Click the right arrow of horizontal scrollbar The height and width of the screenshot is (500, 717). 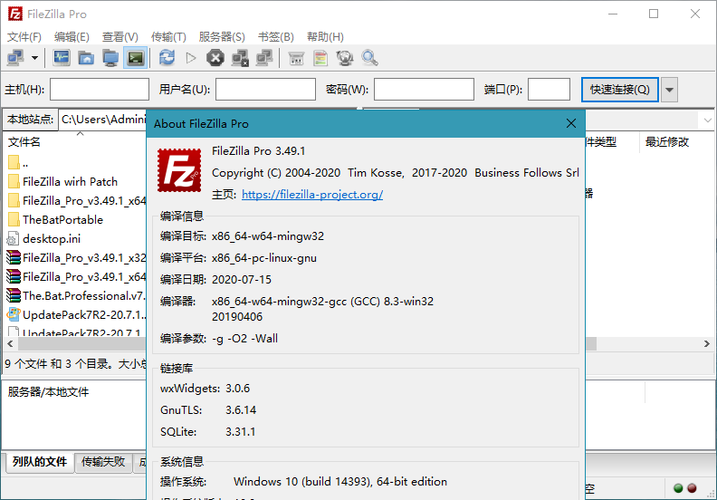point(707,344)
